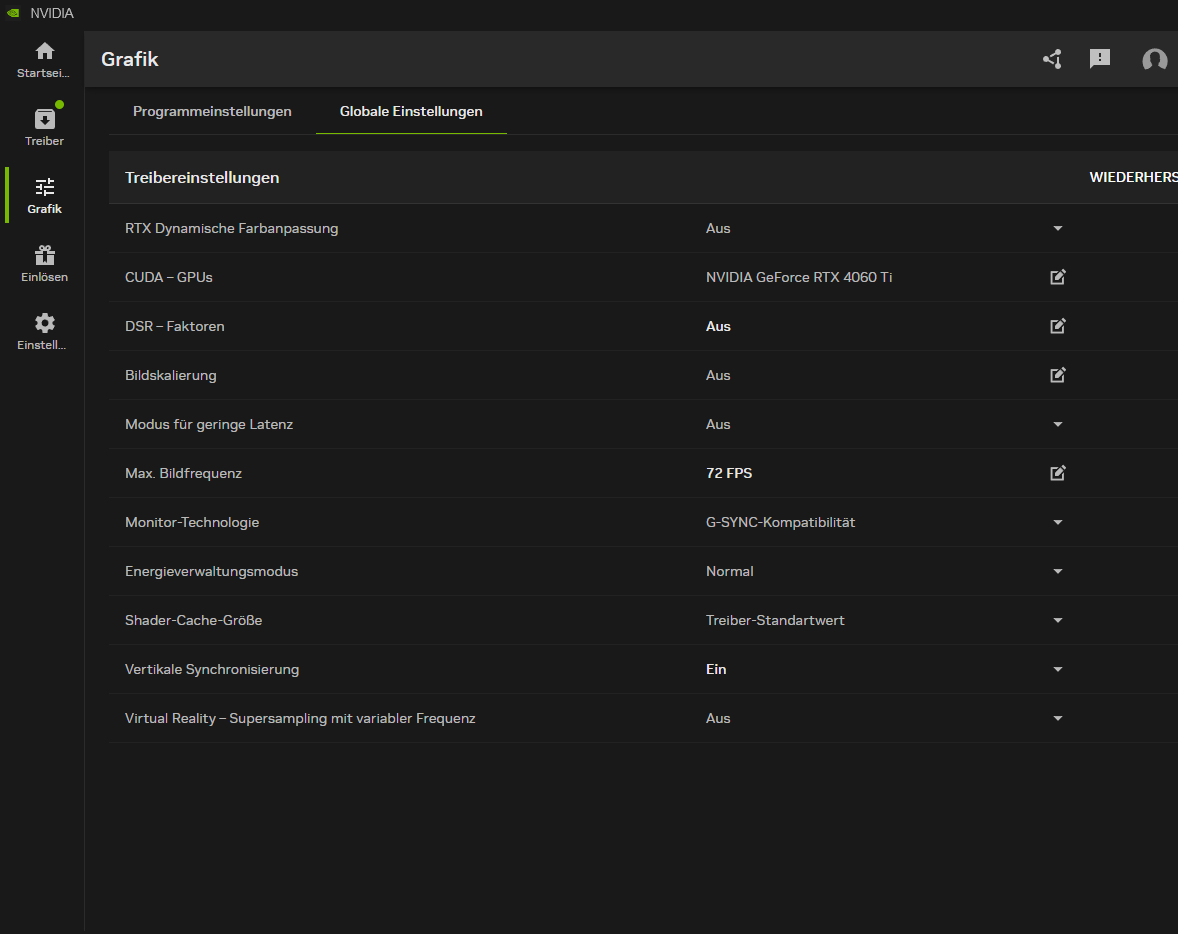Select the Grafik sliders icon in sidebar

(x=44, y=186)
